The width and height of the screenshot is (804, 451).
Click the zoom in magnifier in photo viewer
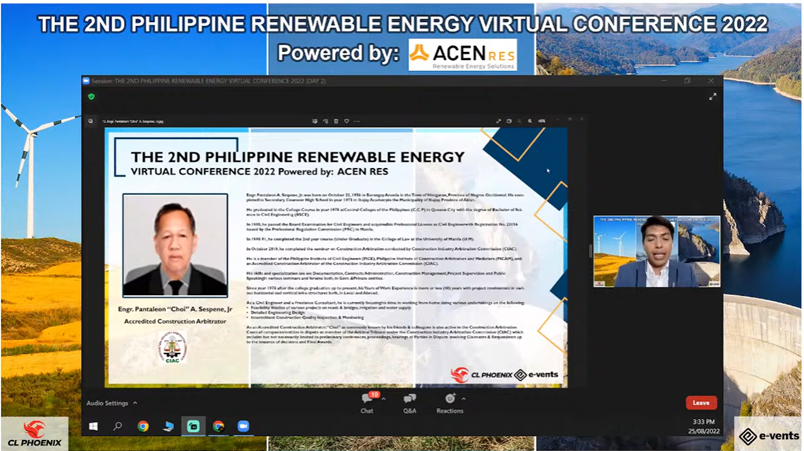tap(530, 121)
